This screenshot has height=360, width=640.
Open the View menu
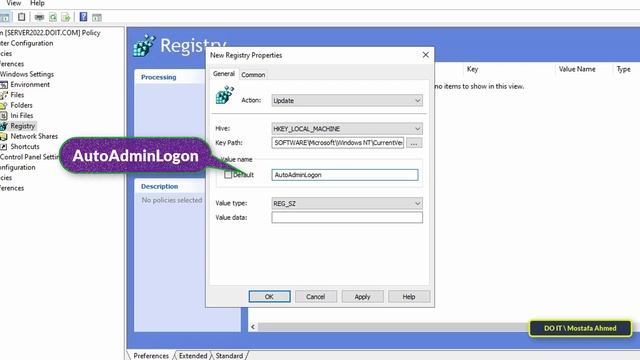tap(14, 3)
